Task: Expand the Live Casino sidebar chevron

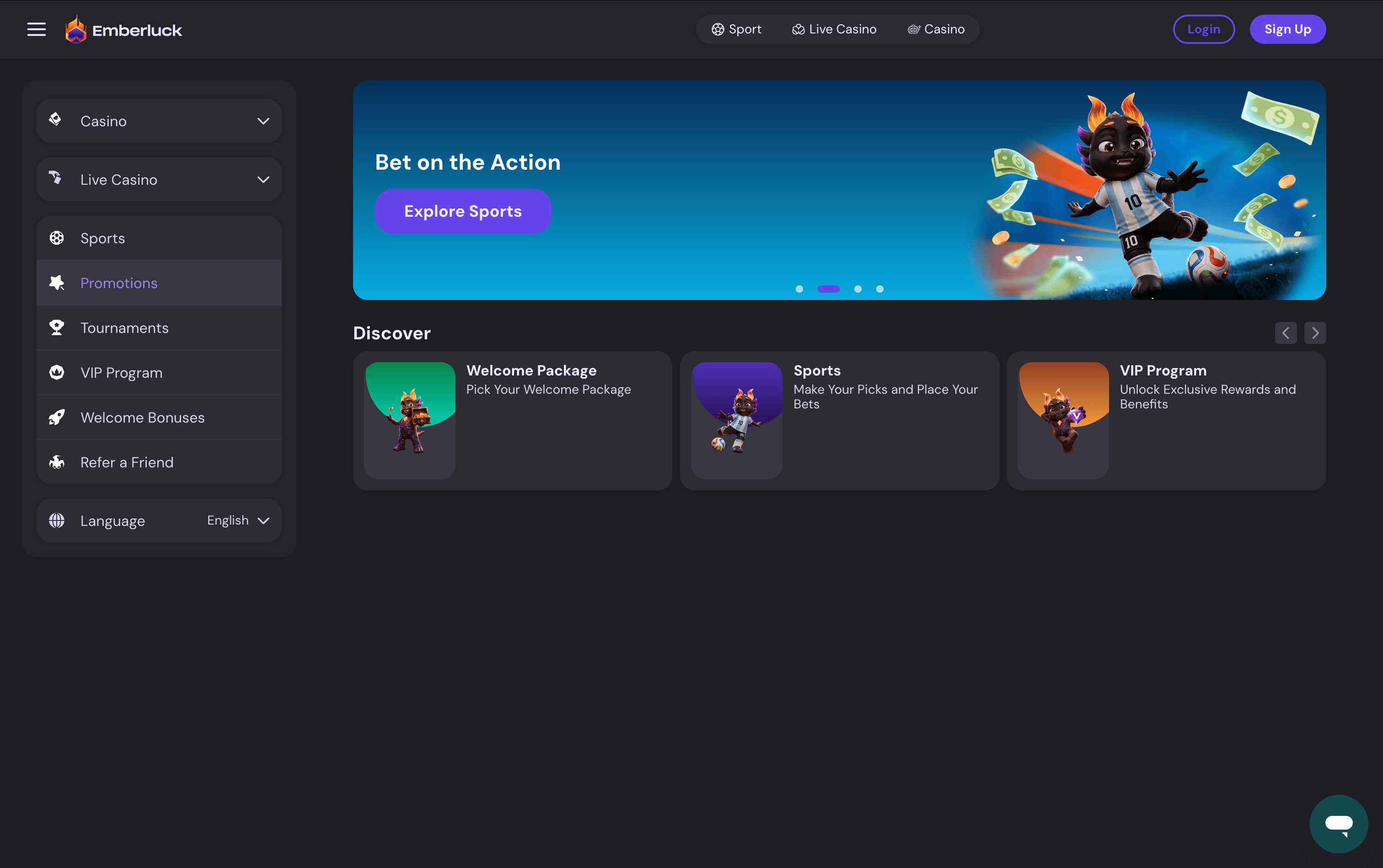Action: tap(263, 180)
